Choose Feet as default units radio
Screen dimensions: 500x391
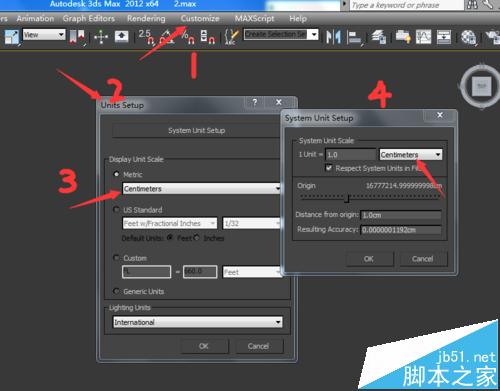click(x=170, y=237)
